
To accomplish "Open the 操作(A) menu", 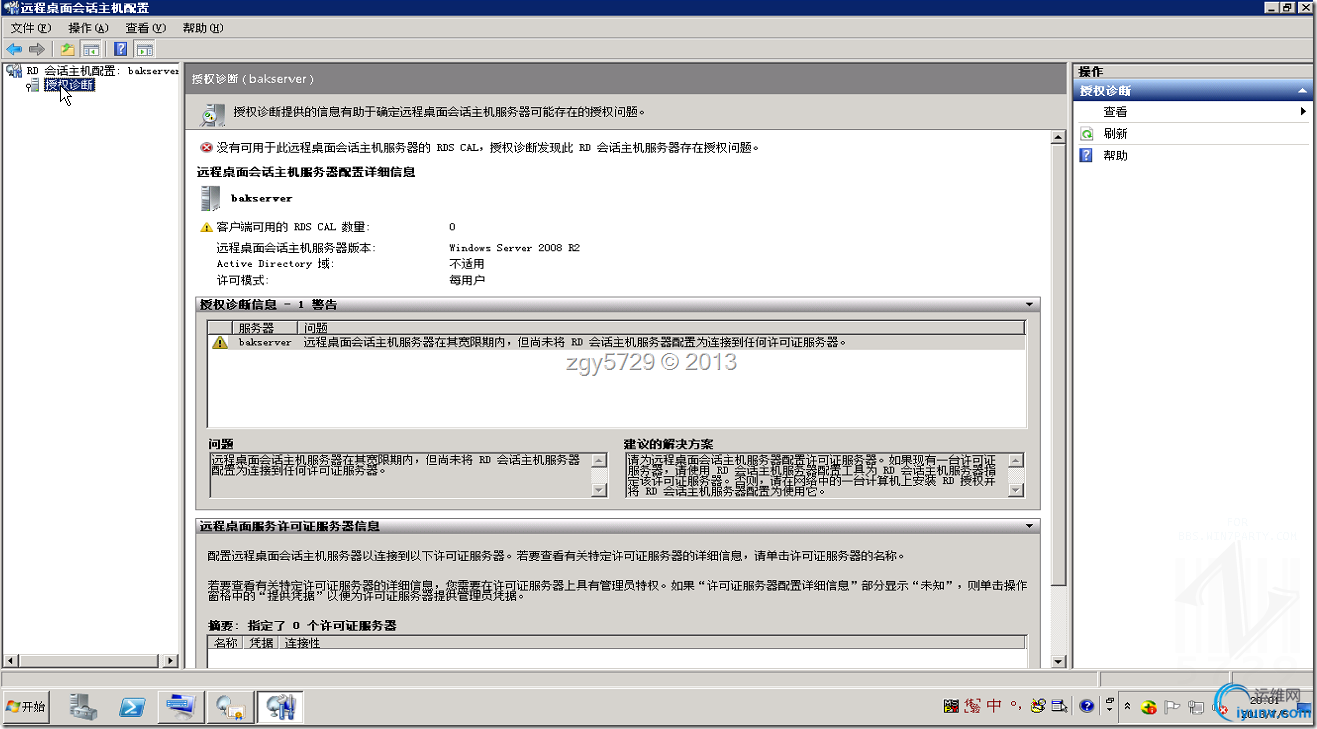I will (88, 28).
